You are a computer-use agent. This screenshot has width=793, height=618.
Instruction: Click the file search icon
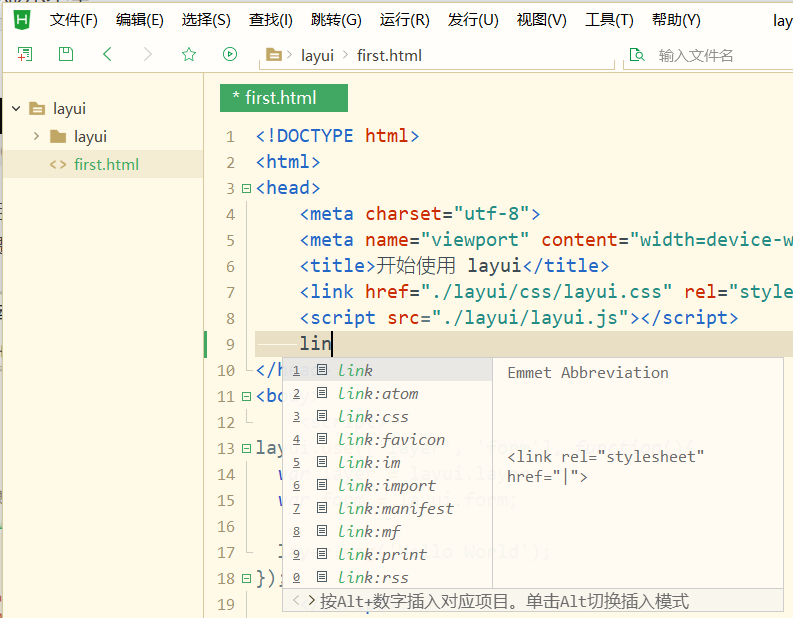[637, 55]
